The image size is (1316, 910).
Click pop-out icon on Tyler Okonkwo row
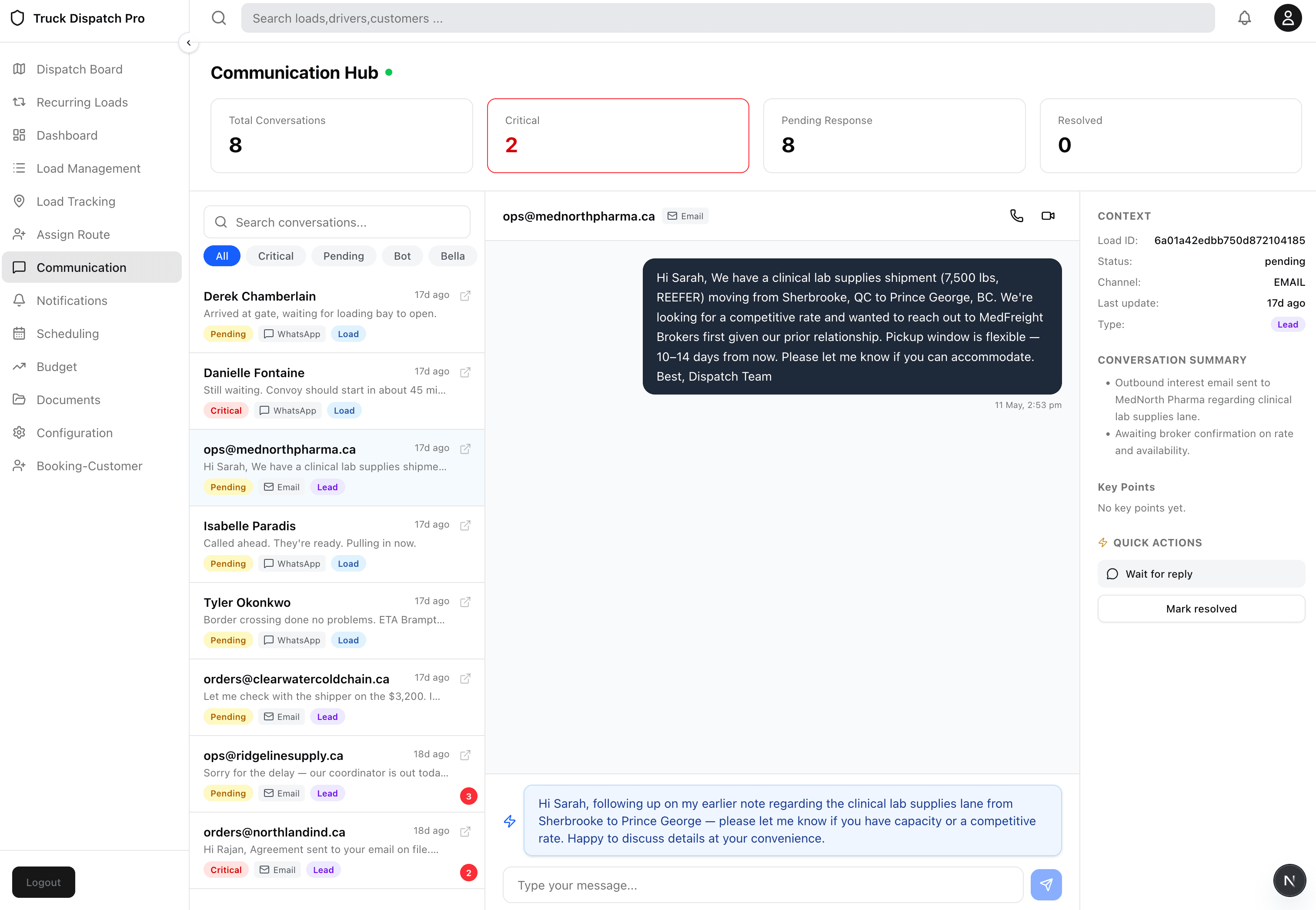click(x=465, y=602)
